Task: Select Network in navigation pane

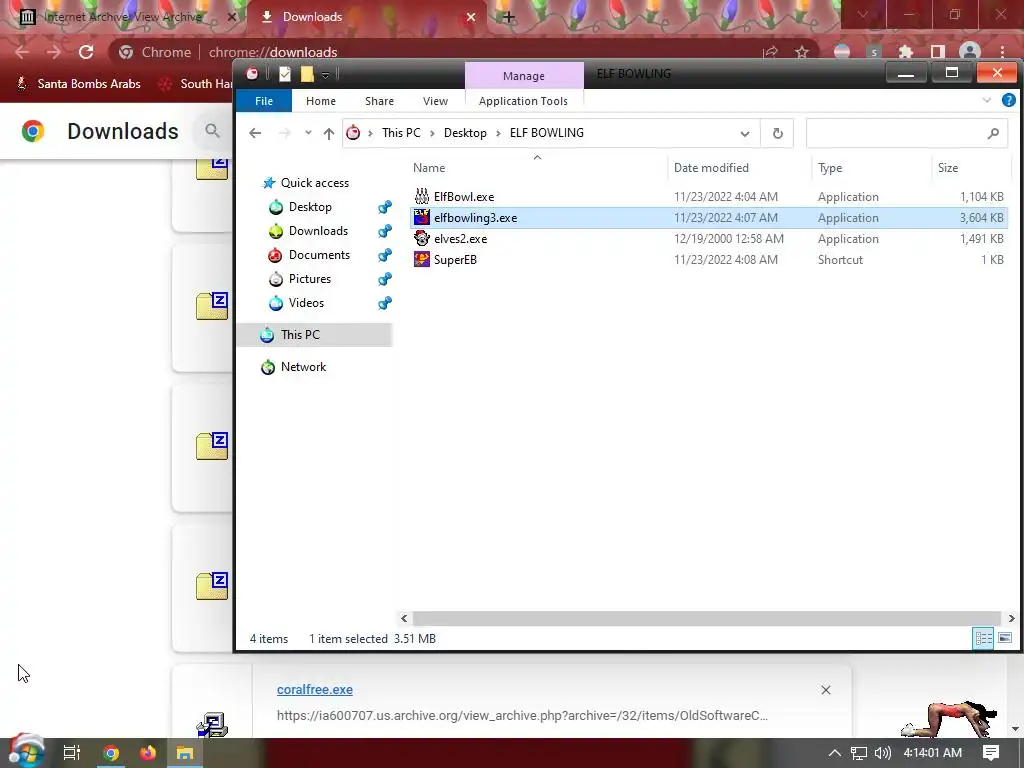Action: (303, 366)
